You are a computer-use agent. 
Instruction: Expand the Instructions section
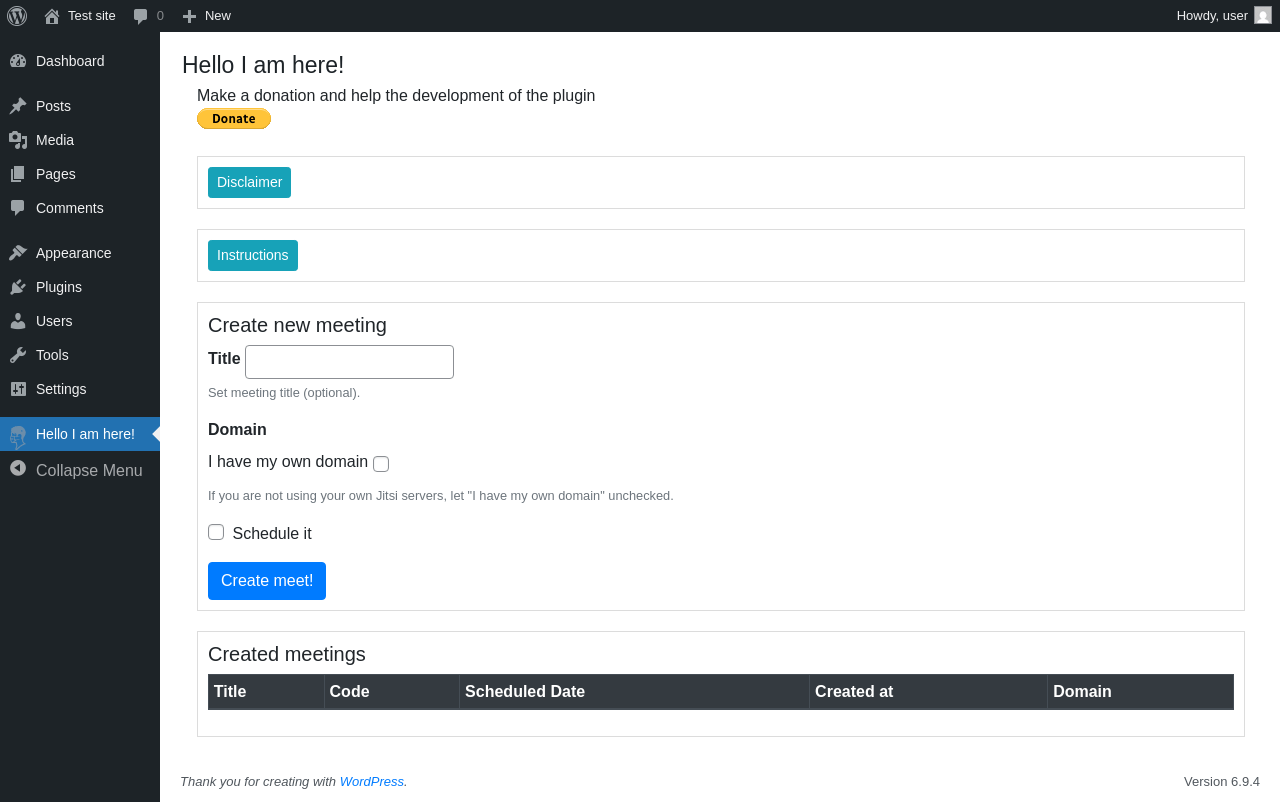click(253, 255)
